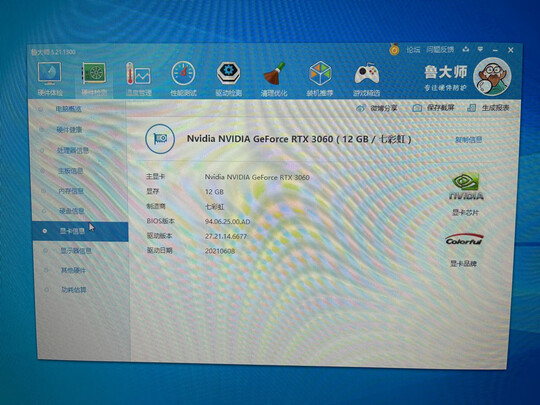Image resolution: width=540 pixels, height=405 pixels.
Task: Click 生成报表 button
Action: click(488, 108)
